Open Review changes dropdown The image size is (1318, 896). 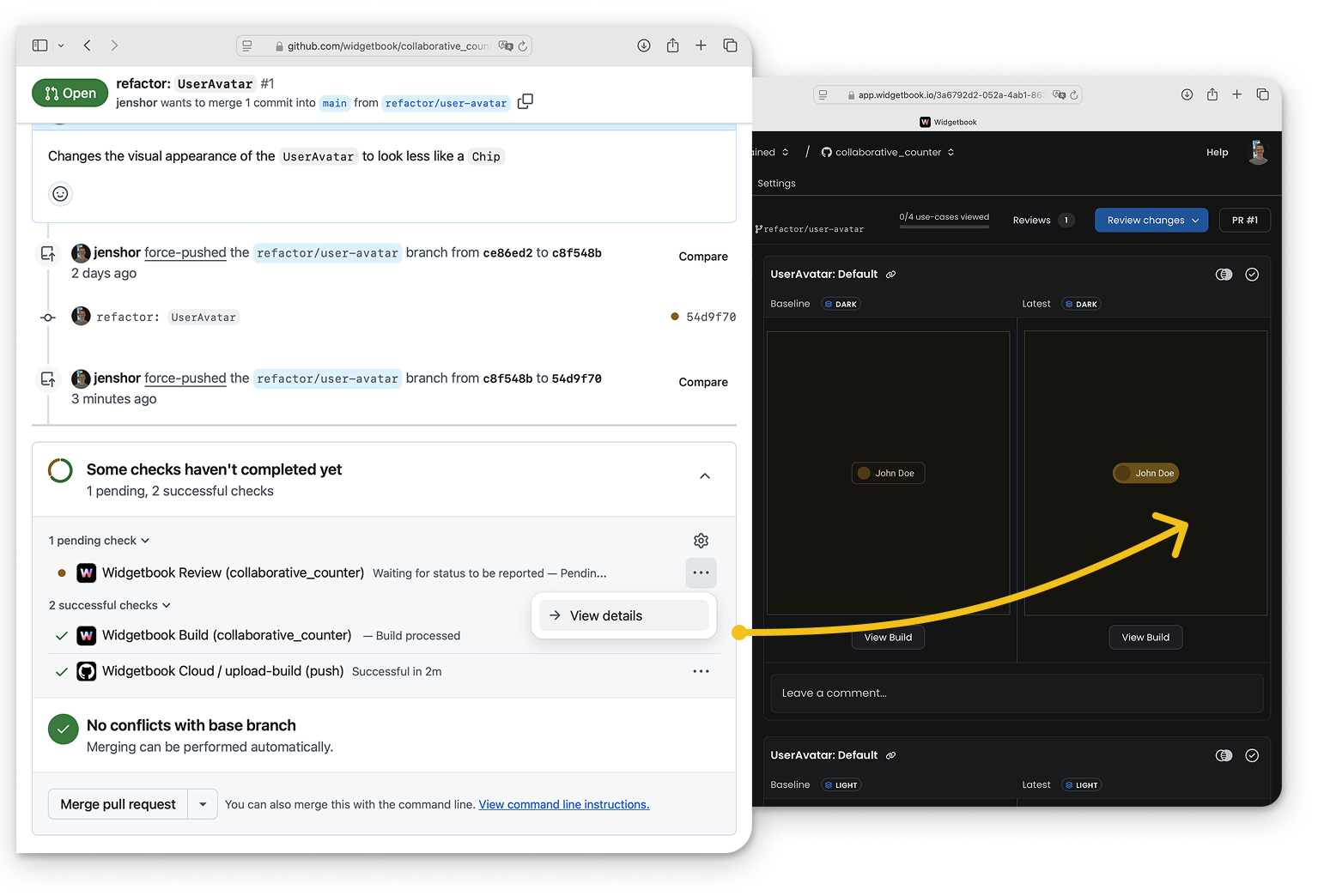1151,221
